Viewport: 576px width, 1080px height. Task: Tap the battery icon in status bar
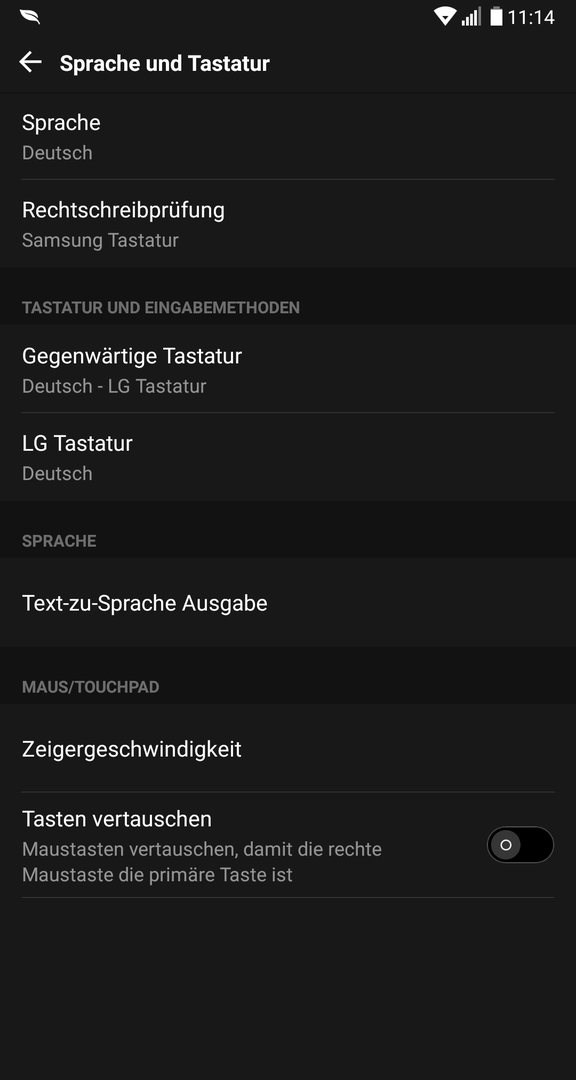(x=496, y=17)
